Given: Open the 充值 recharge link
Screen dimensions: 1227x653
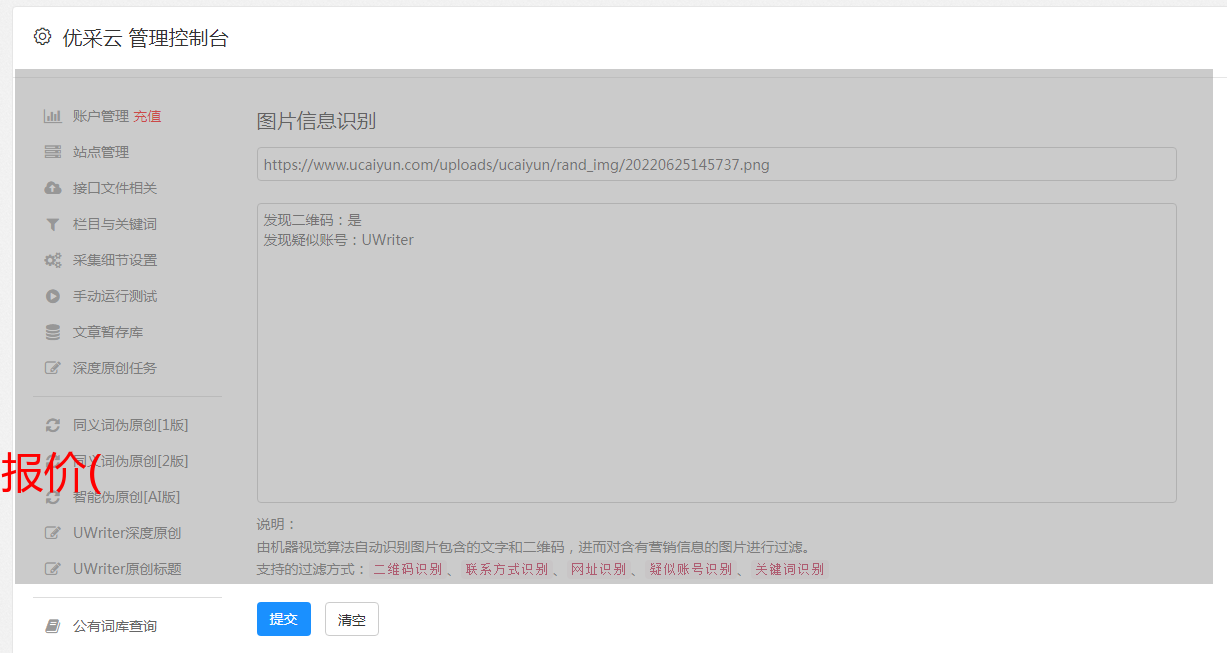Looking at the screenshot, I should click(x=147, y=116).
